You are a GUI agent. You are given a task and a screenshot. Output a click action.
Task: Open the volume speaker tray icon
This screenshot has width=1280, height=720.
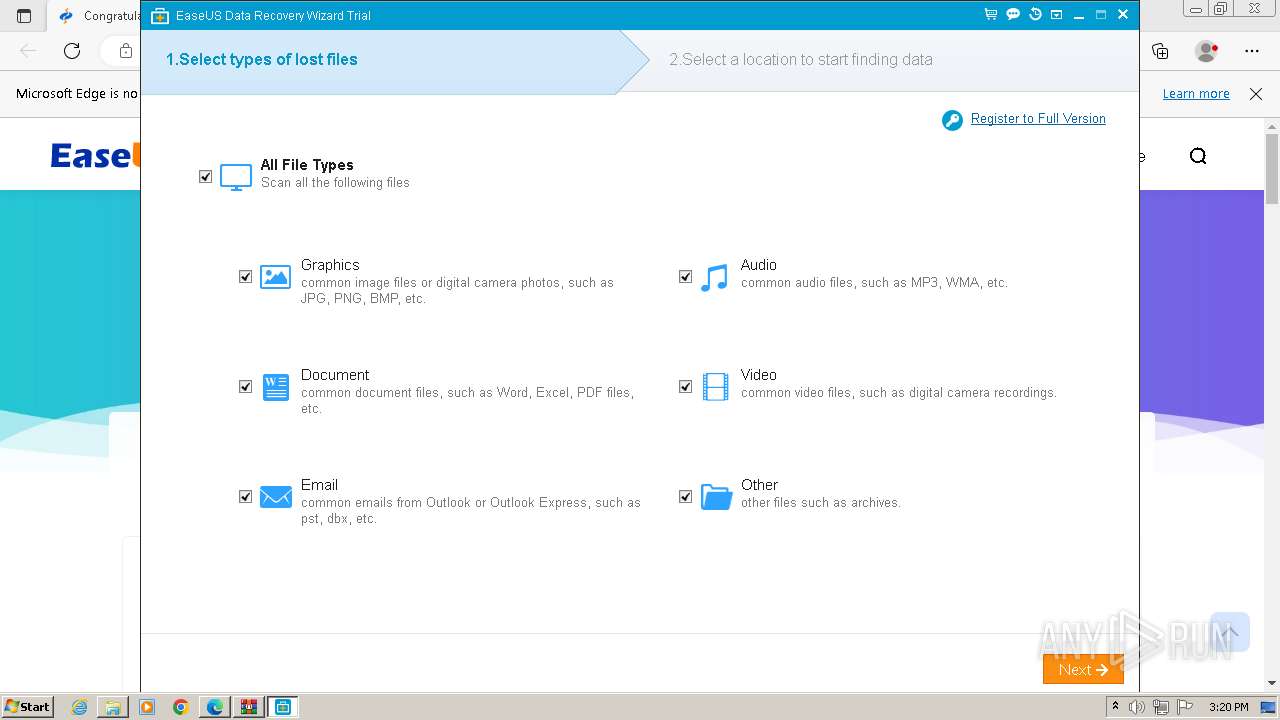[x=1137, y=707]
